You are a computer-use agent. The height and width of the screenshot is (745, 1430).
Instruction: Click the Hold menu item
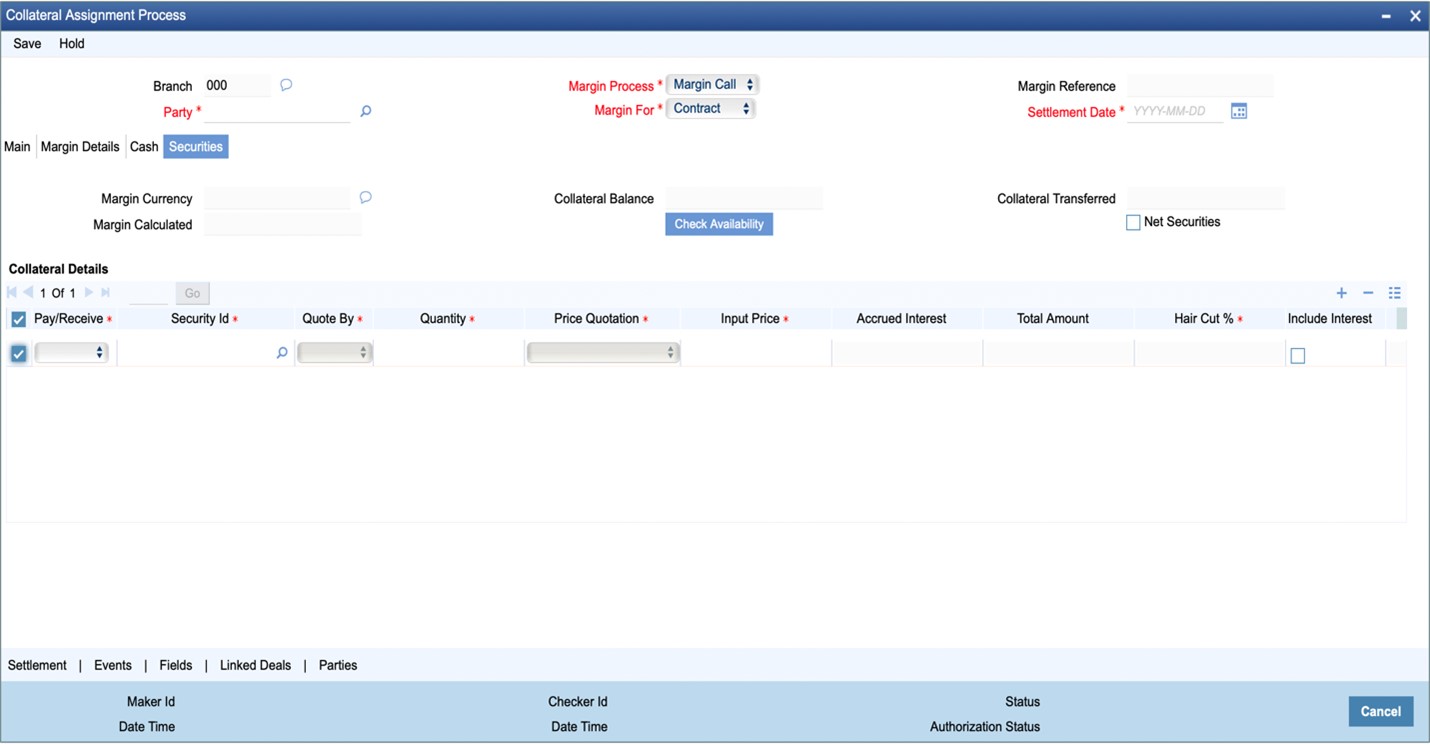point(72,44)
